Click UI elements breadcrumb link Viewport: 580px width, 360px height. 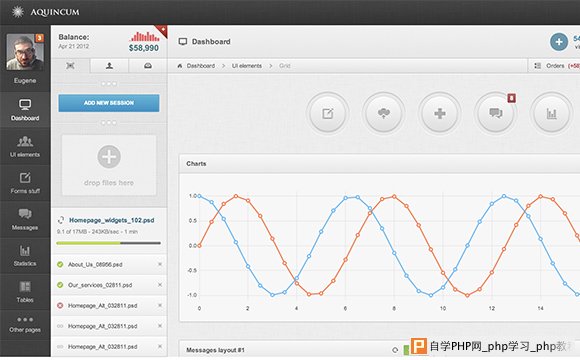tap(247, 66)
